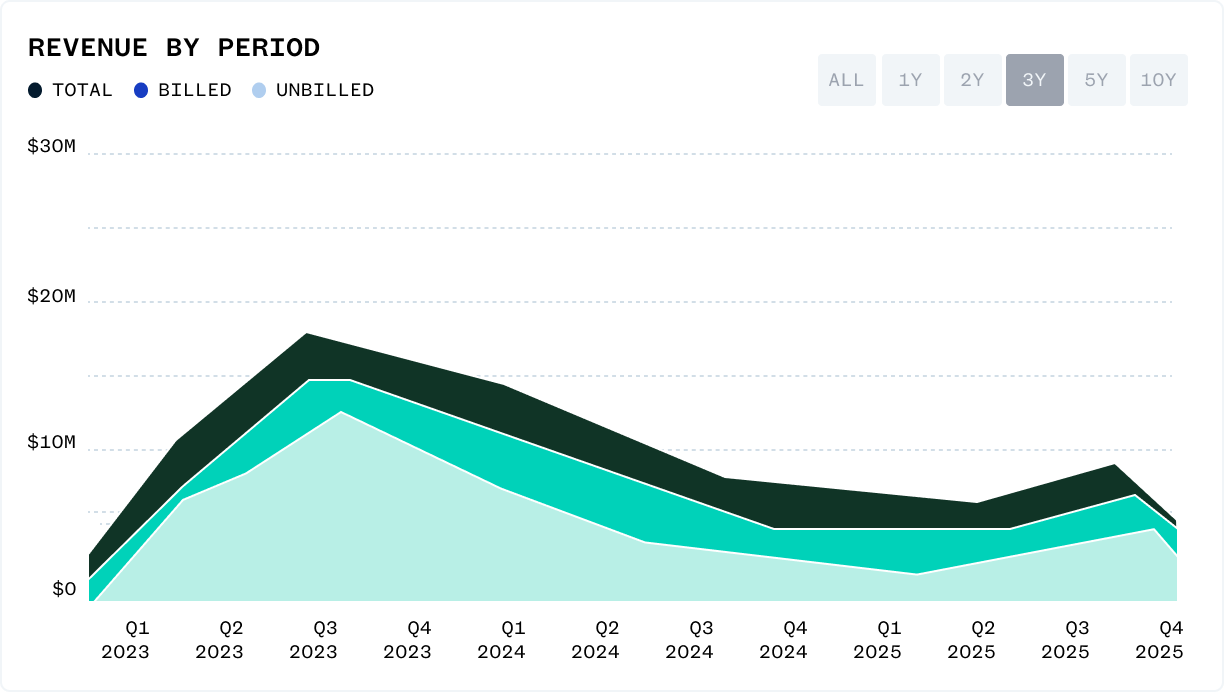Select the ALL time range filter
This screenshot has width=1224, height=692.
pyautogui.click(x=847, y=80)
